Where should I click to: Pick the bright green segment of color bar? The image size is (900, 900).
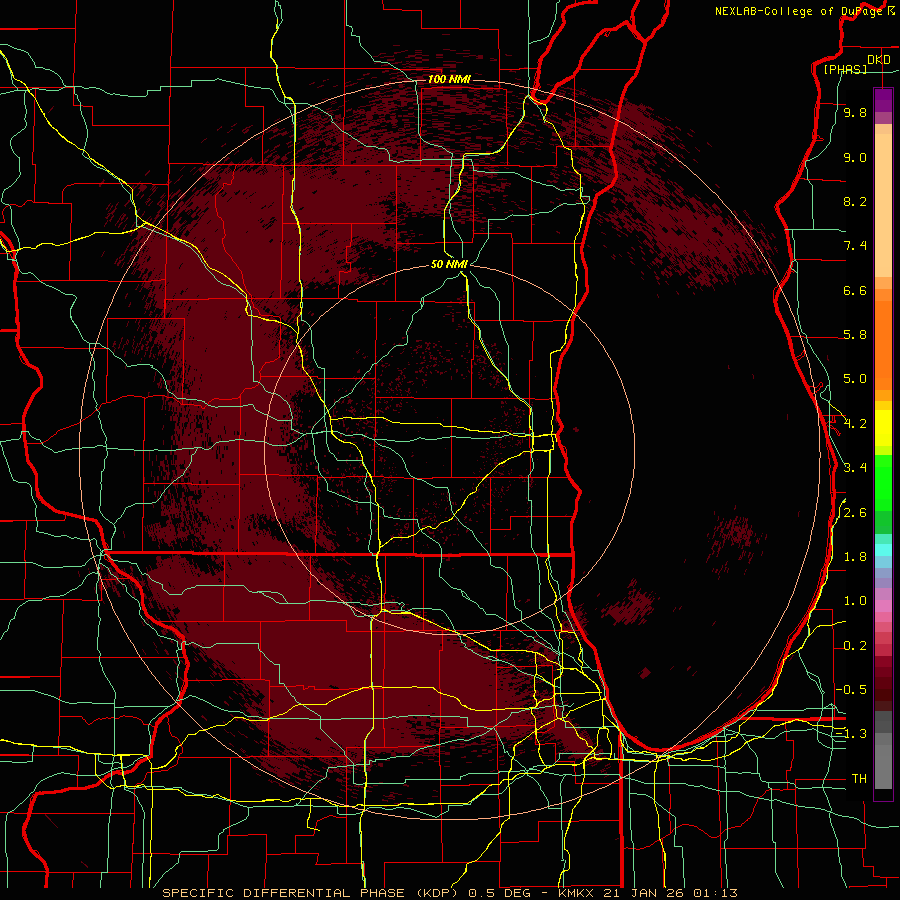pyautogui.click(x=883, y=482)
